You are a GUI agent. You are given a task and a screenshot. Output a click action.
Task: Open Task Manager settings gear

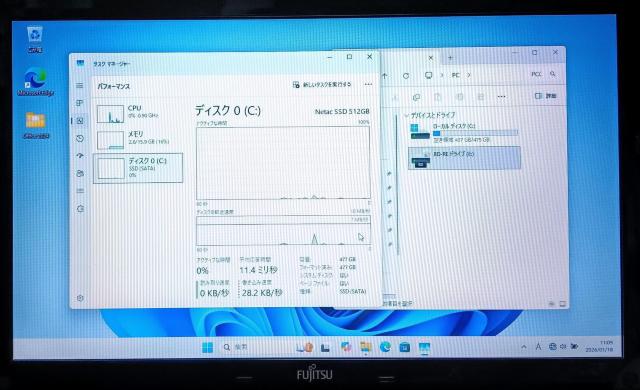pos(80,298)
